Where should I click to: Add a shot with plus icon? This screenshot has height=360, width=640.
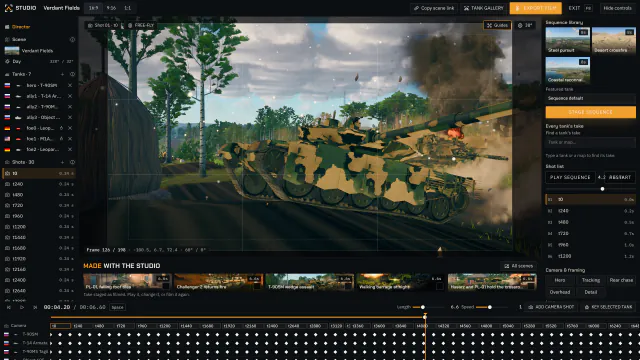(x=62, y=162)
